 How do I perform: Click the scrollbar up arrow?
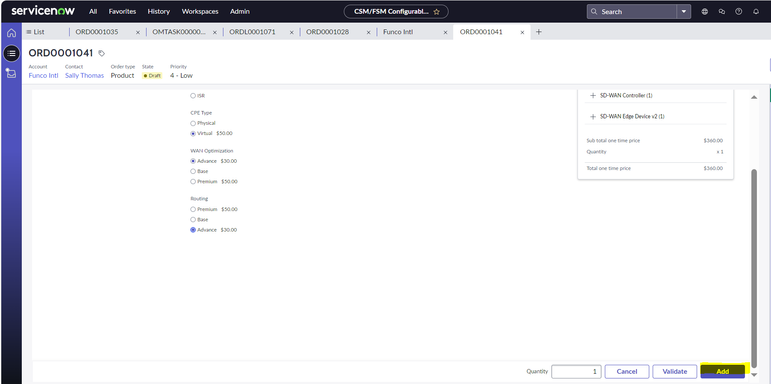(754, 97)
